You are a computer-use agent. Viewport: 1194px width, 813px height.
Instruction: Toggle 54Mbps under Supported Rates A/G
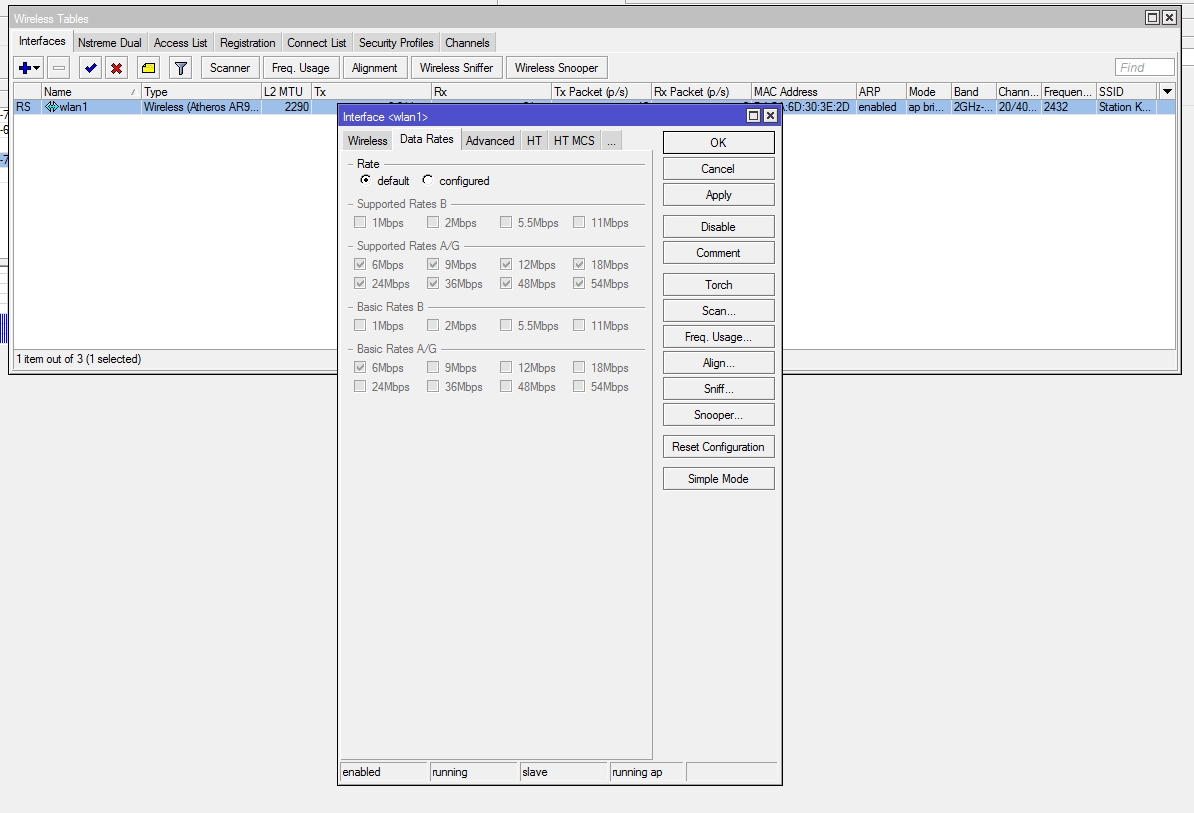coord(579,284)
